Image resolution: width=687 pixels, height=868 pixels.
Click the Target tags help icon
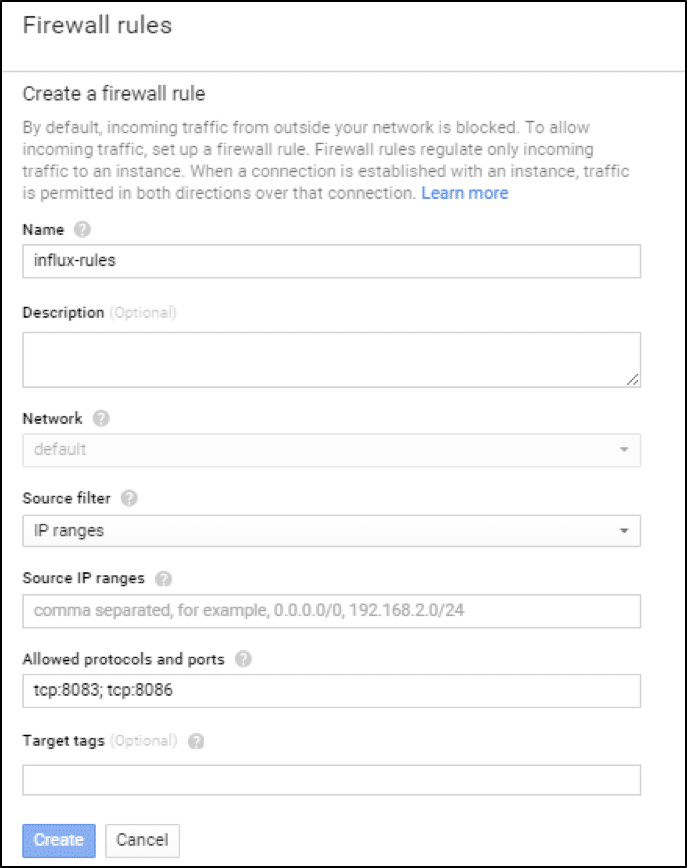[x=196, y=741]
